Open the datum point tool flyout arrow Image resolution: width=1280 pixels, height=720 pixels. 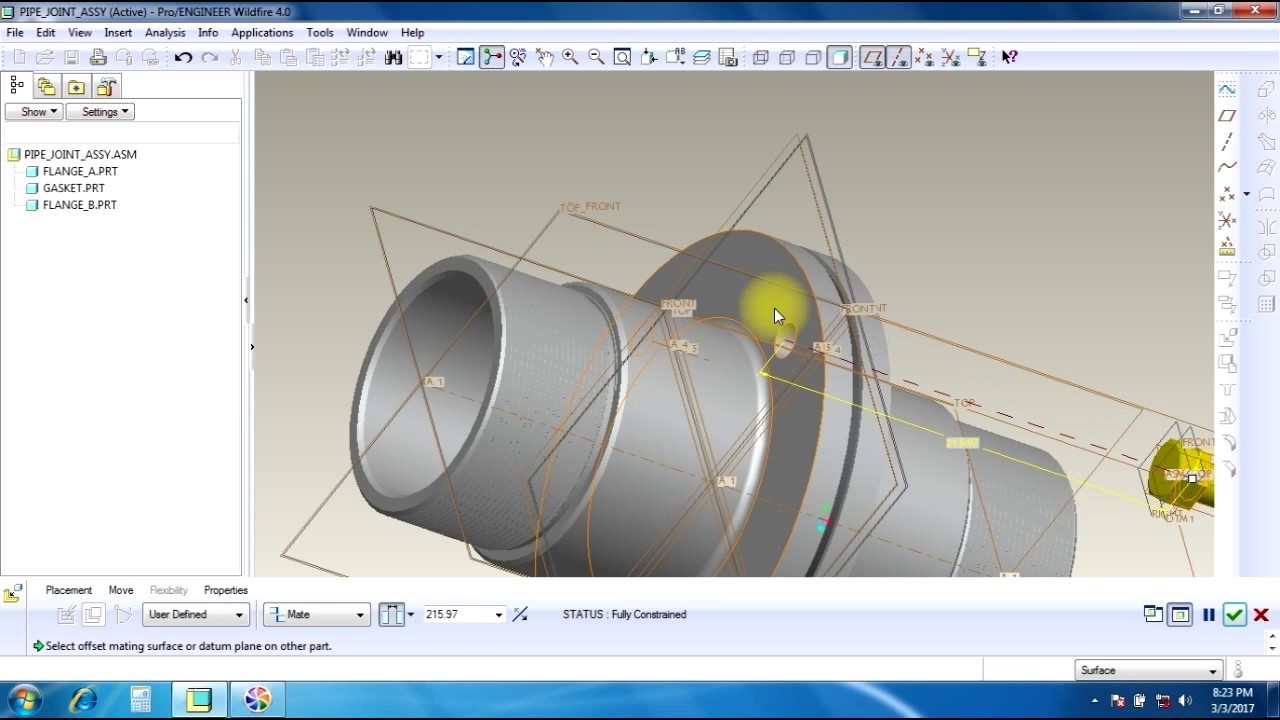click(x=1246, y=194)
